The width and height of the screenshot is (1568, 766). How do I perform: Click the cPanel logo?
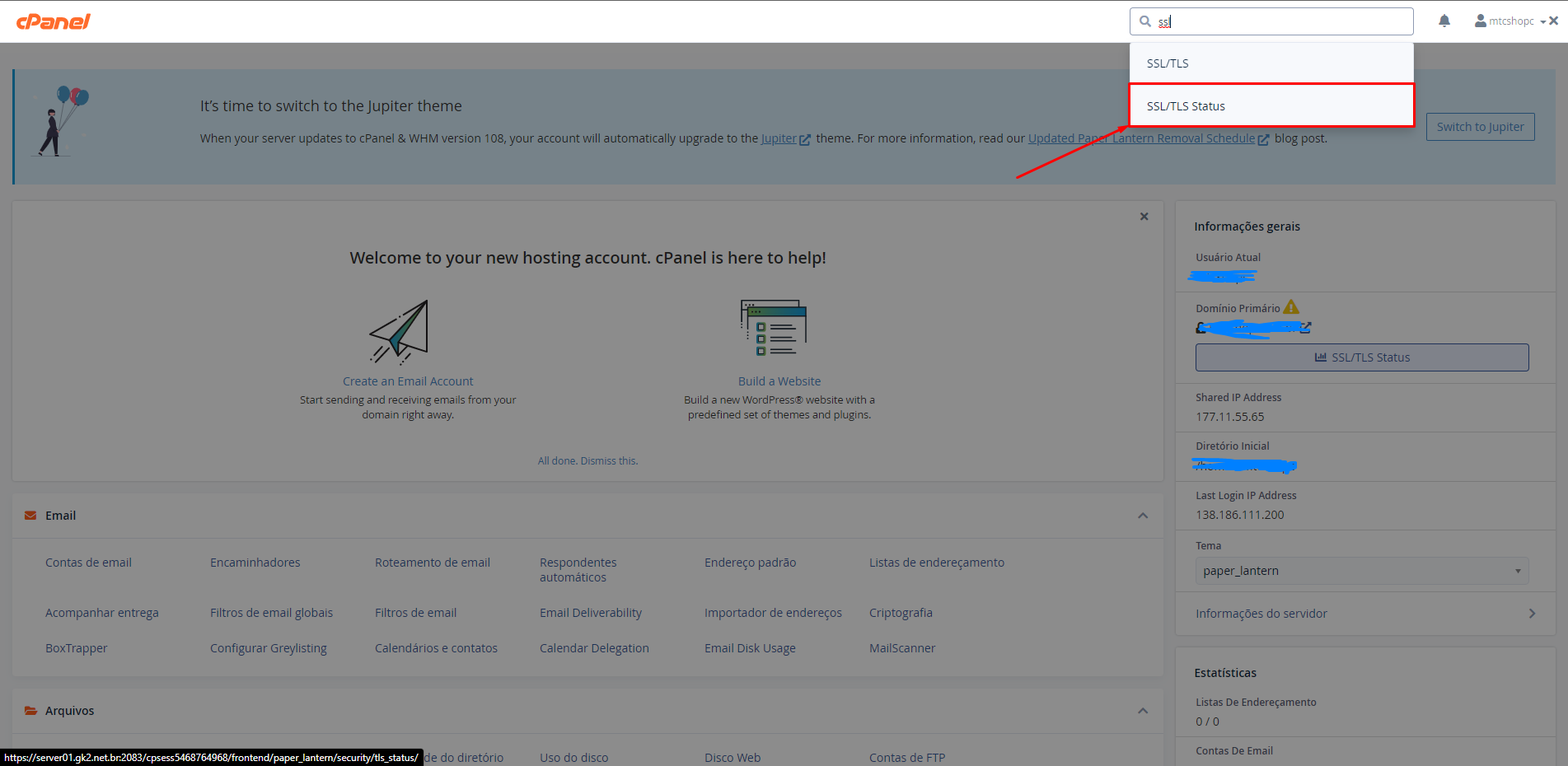pyautogui.click(x=54, y=21)
